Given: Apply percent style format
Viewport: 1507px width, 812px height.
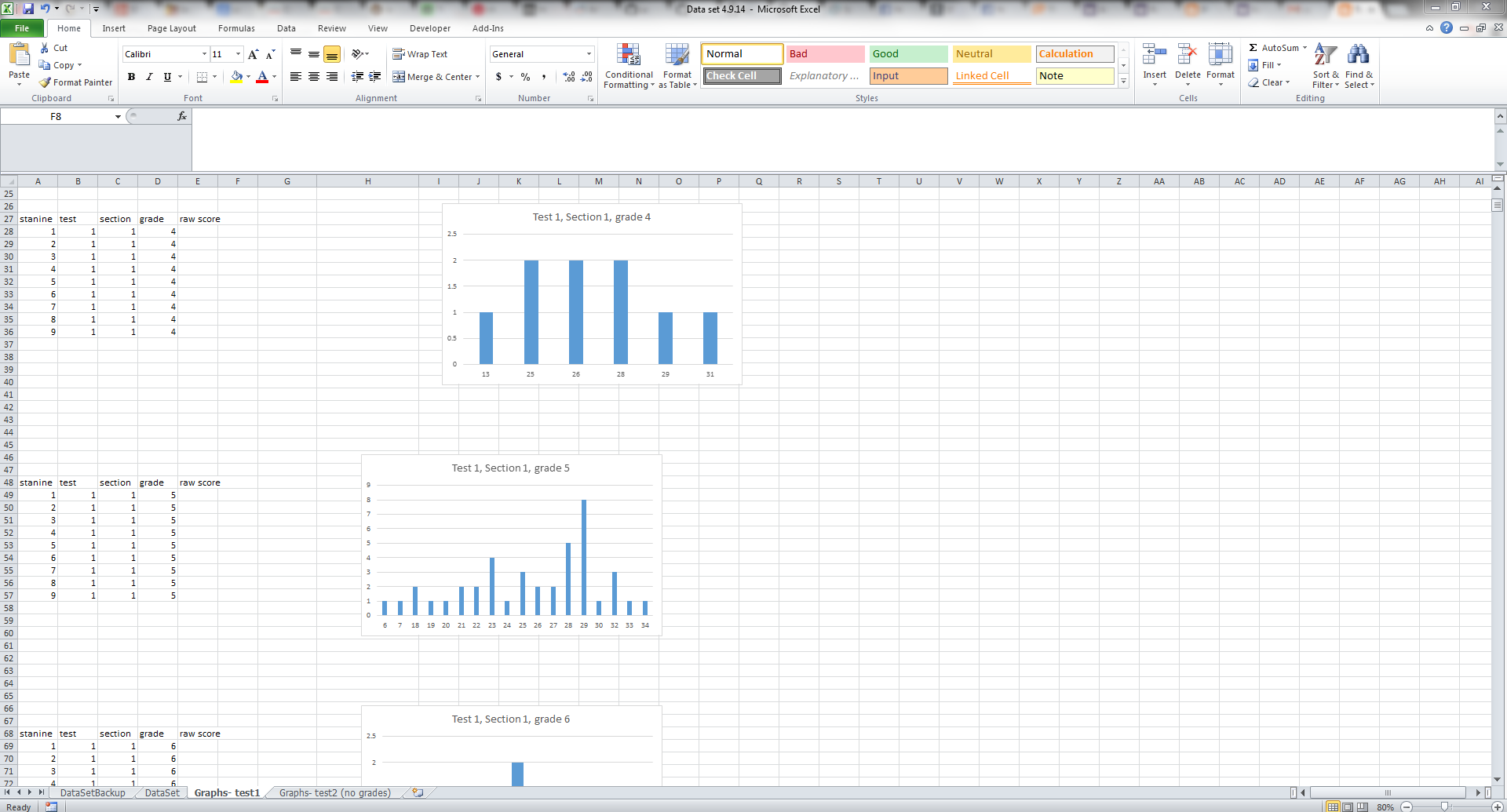Looking at the screenshot, I should point(525,77).
